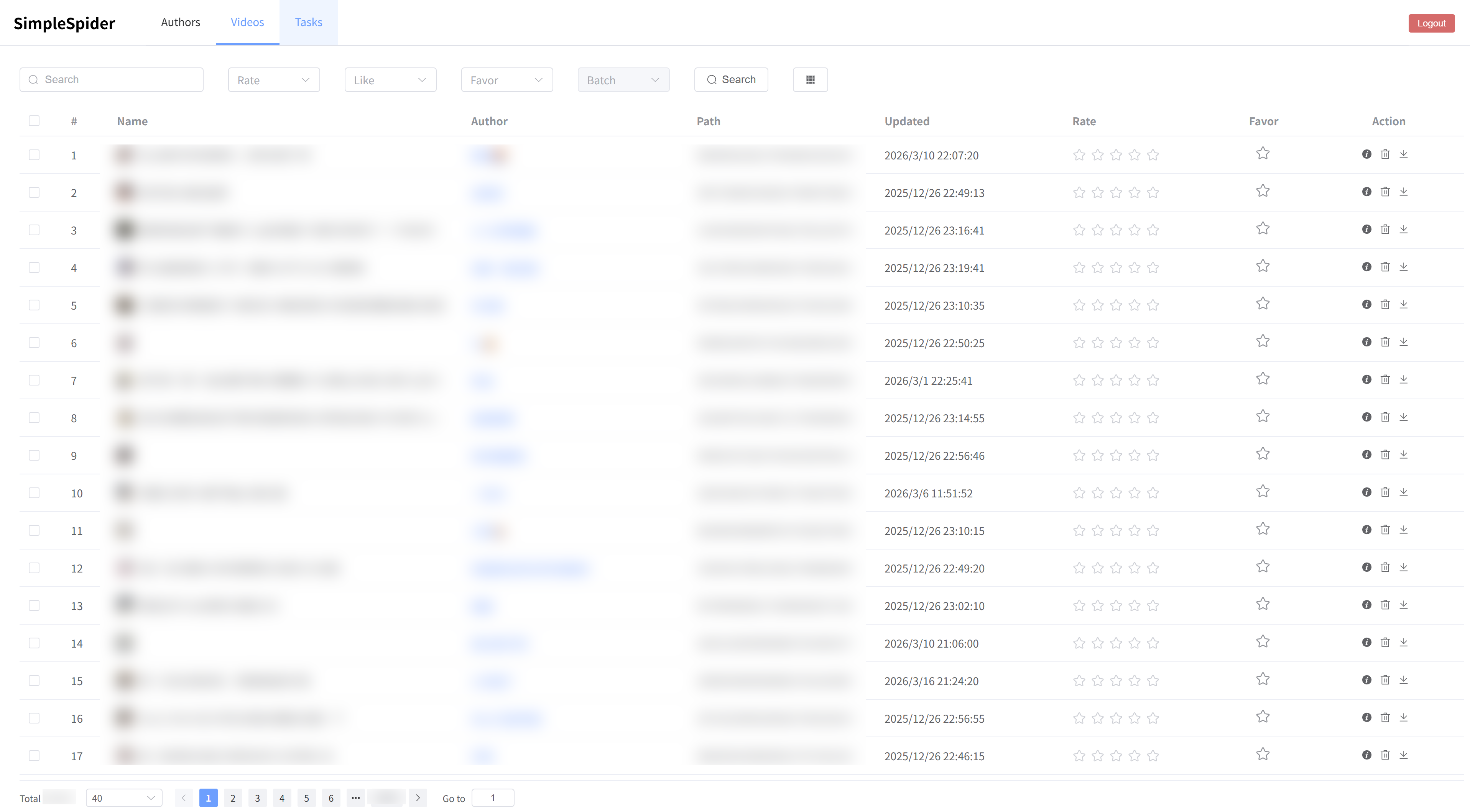This screenshot has height=812, width=1470.
Task: Click the SimpleSpider logo title
Action: pyautogui.click(x=64, y=23)
